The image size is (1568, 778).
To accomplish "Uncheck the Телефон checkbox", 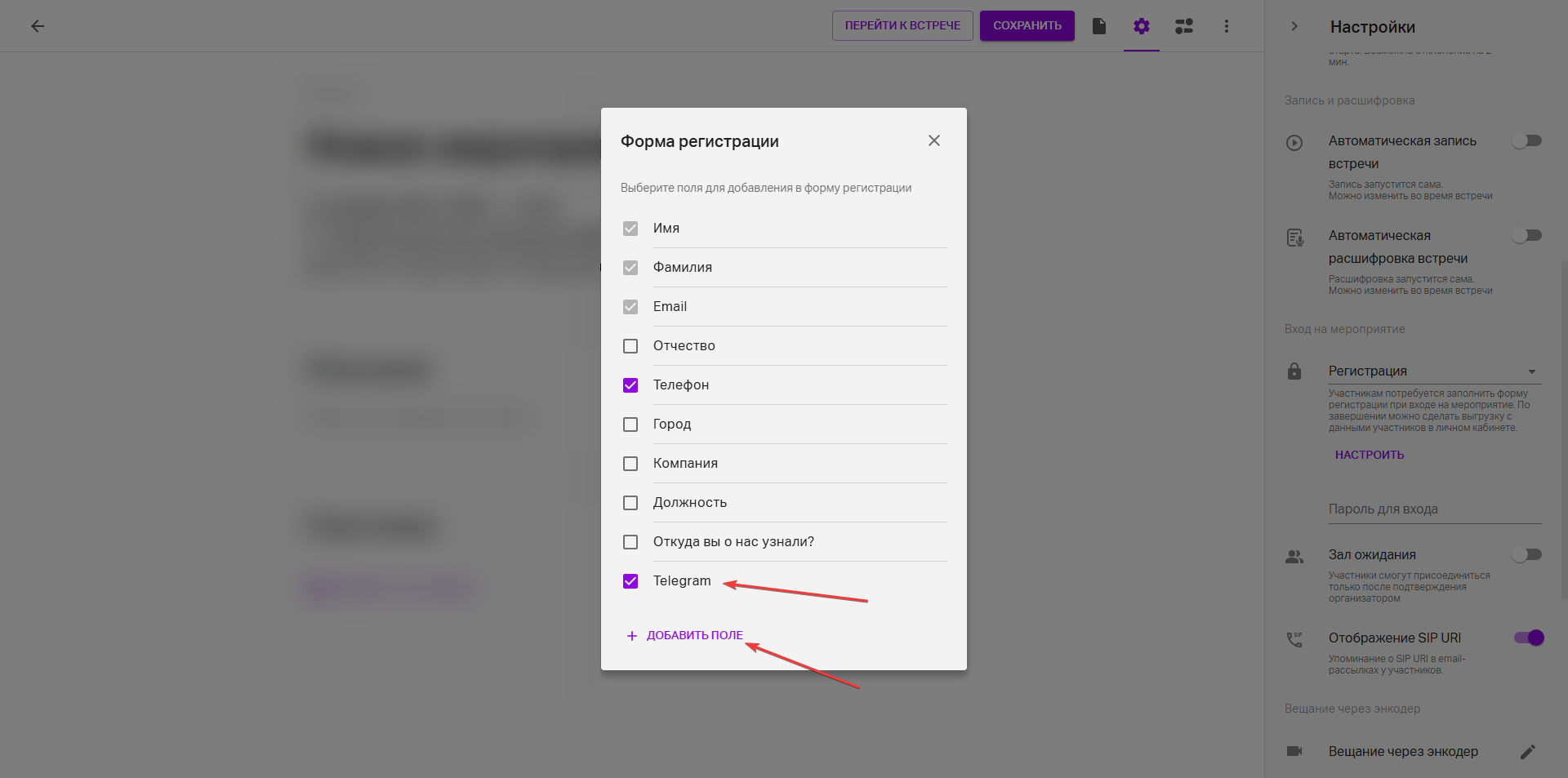I will click(630, 385).
